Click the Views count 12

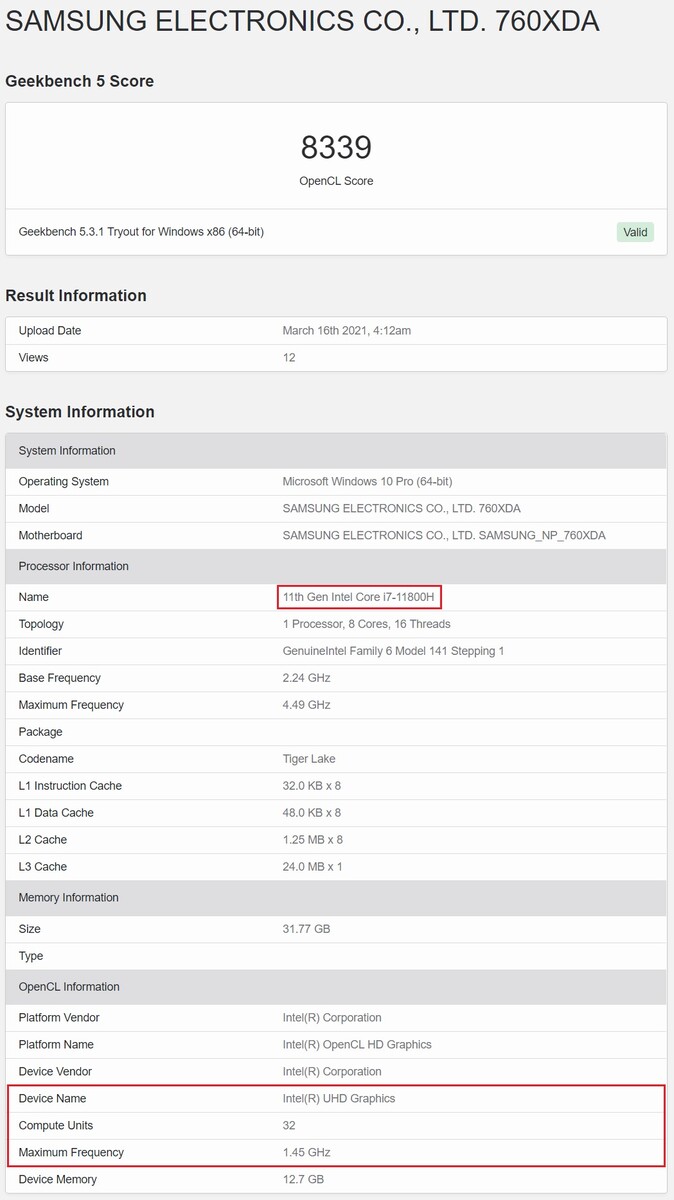pyautogui.click(x=289, y=358)
